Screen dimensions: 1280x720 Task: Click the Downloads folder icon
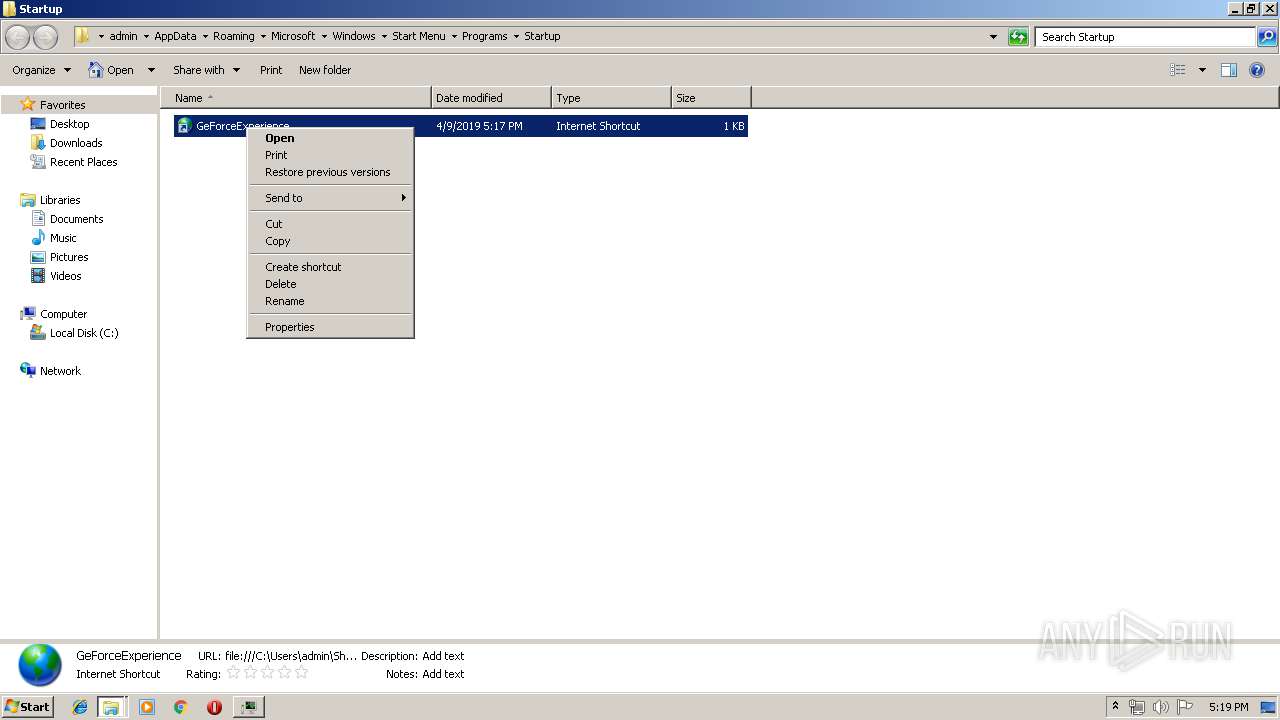coord(38,143)
